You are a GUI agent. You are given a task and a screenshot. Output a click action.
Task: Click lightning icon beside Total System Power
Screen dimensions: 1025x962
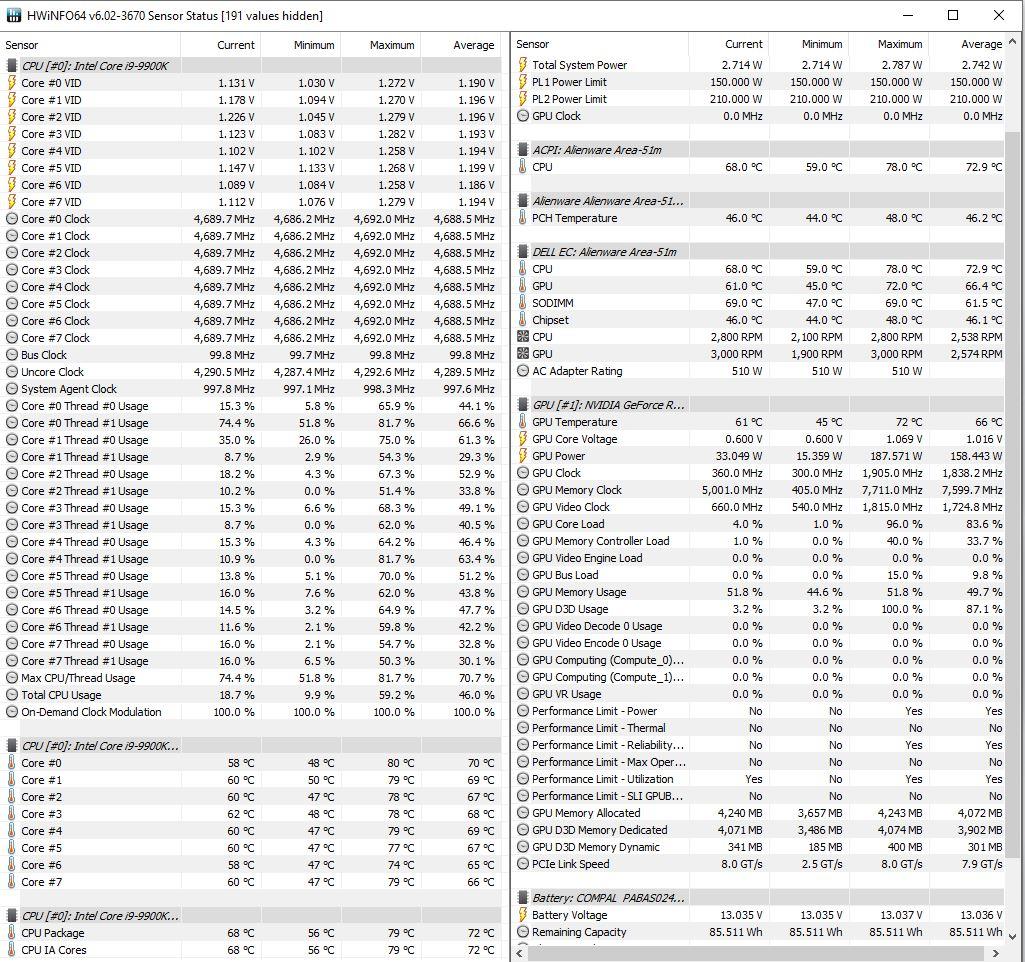pos(523,65)
